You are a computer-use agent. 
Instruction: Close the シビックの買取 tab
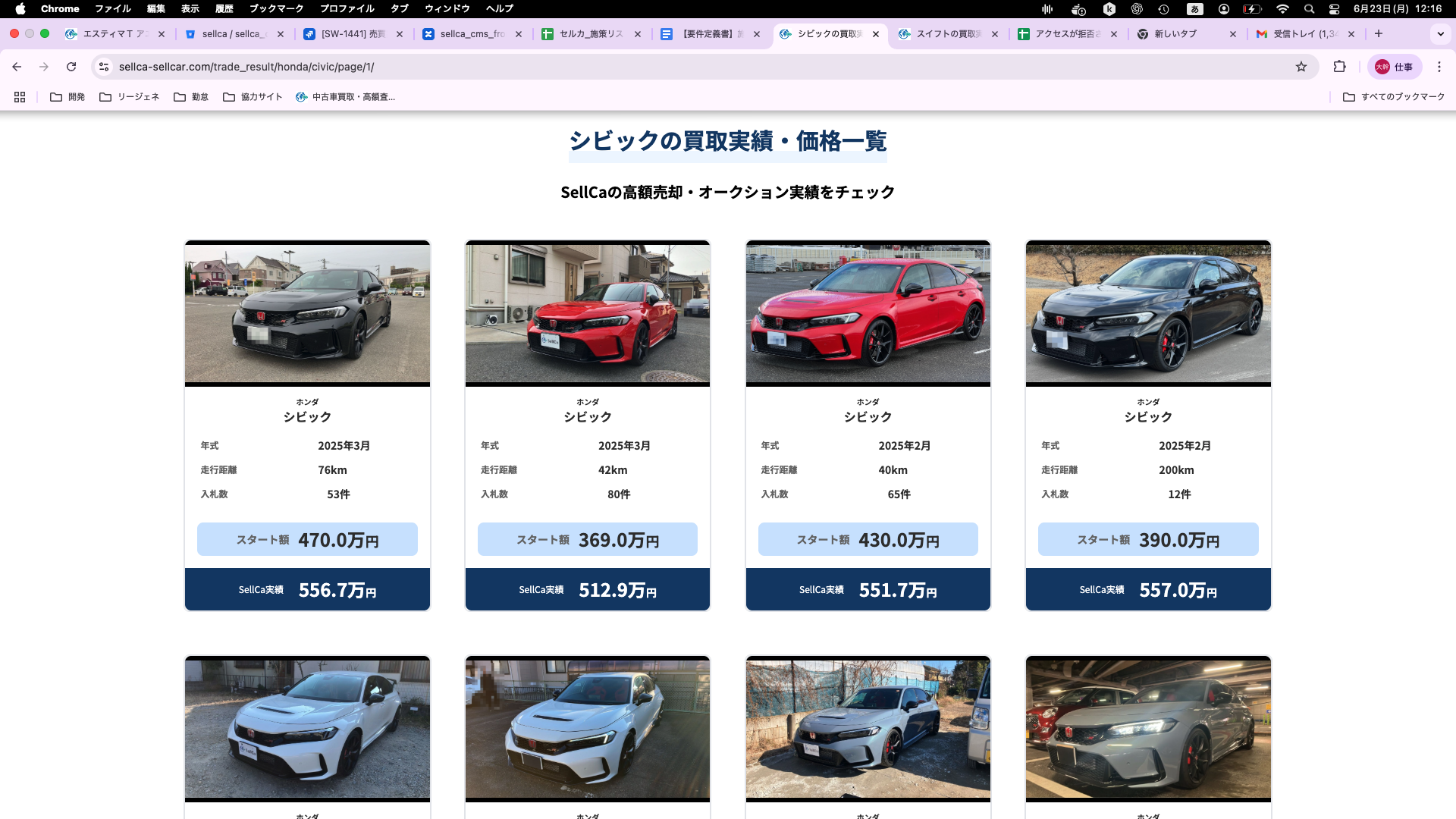point(876,34)
